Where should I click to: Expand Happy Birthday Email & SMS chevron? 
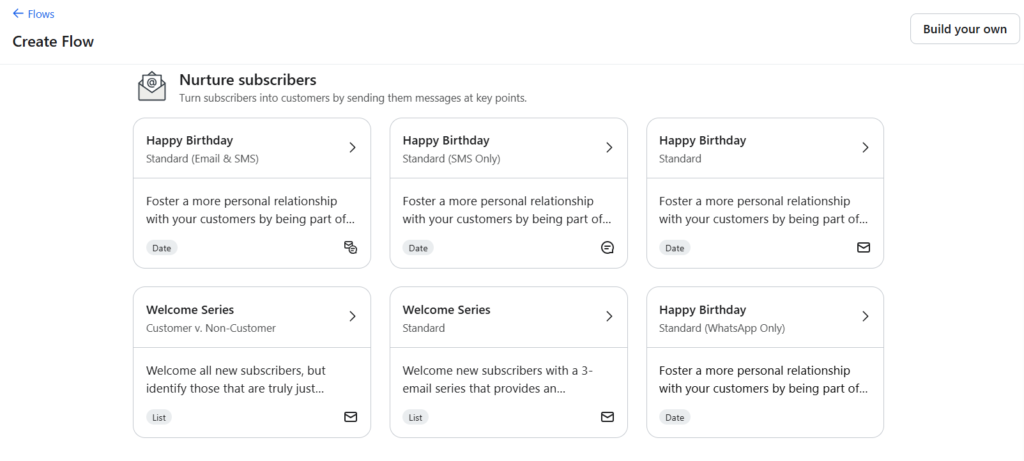tap(352, 148)
